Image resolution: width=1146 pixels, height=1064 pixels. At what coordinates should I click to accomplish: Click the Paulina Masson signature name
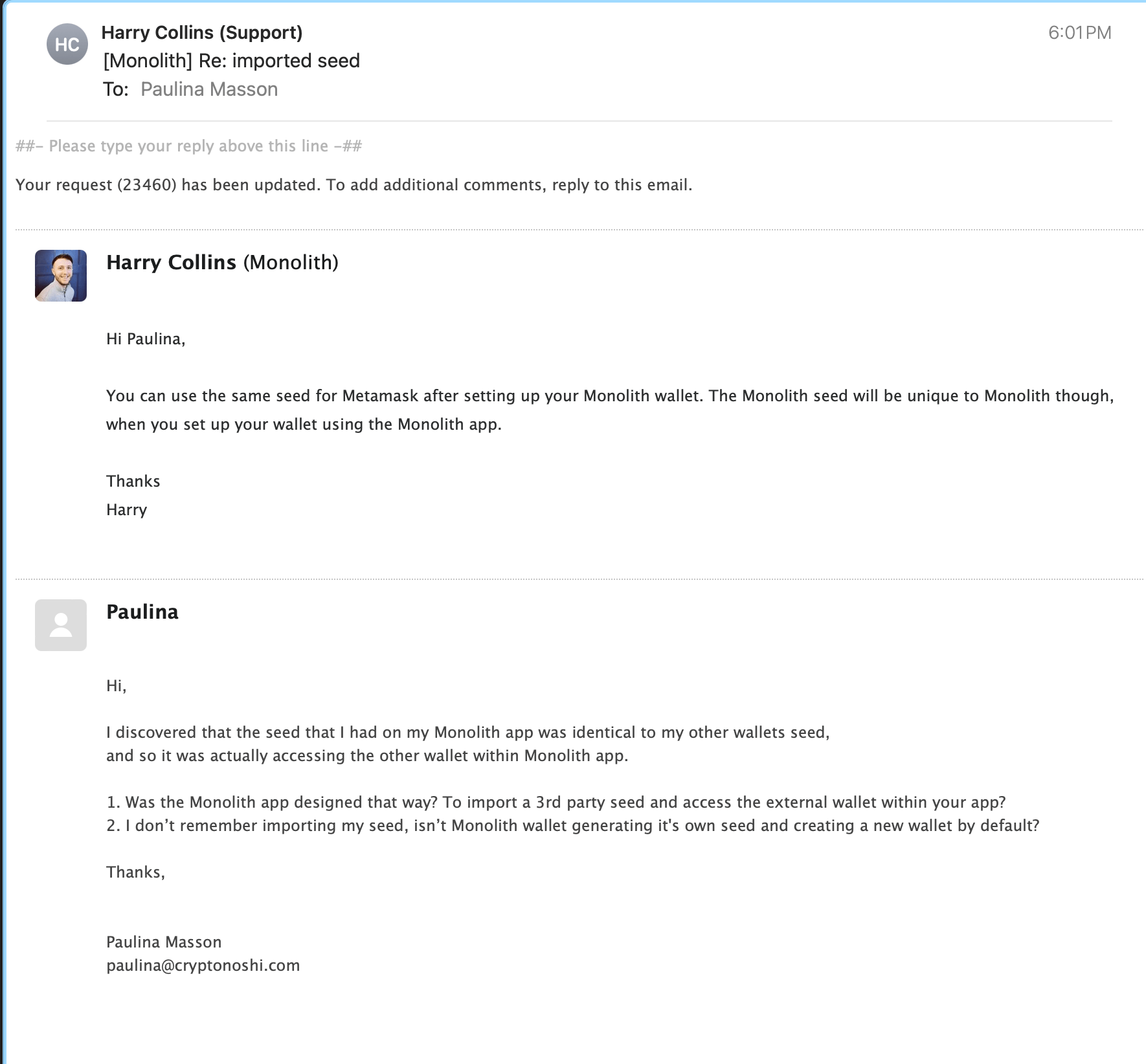(x=164, y=942)
